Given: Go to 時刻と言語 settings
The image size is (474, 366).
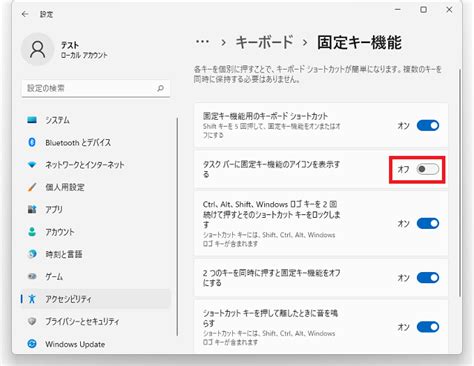Looking at the screenshot, I should [96, 254].
